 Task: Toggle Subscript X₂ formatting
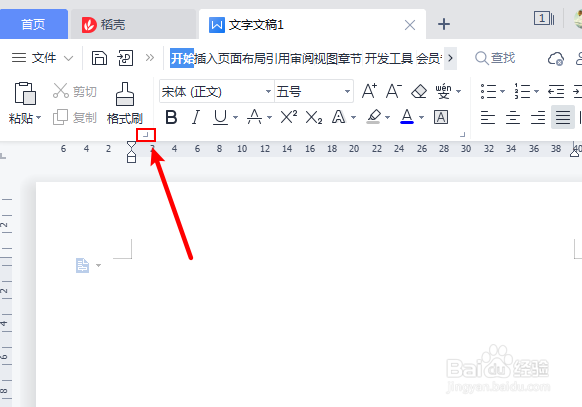pos(314,118)
